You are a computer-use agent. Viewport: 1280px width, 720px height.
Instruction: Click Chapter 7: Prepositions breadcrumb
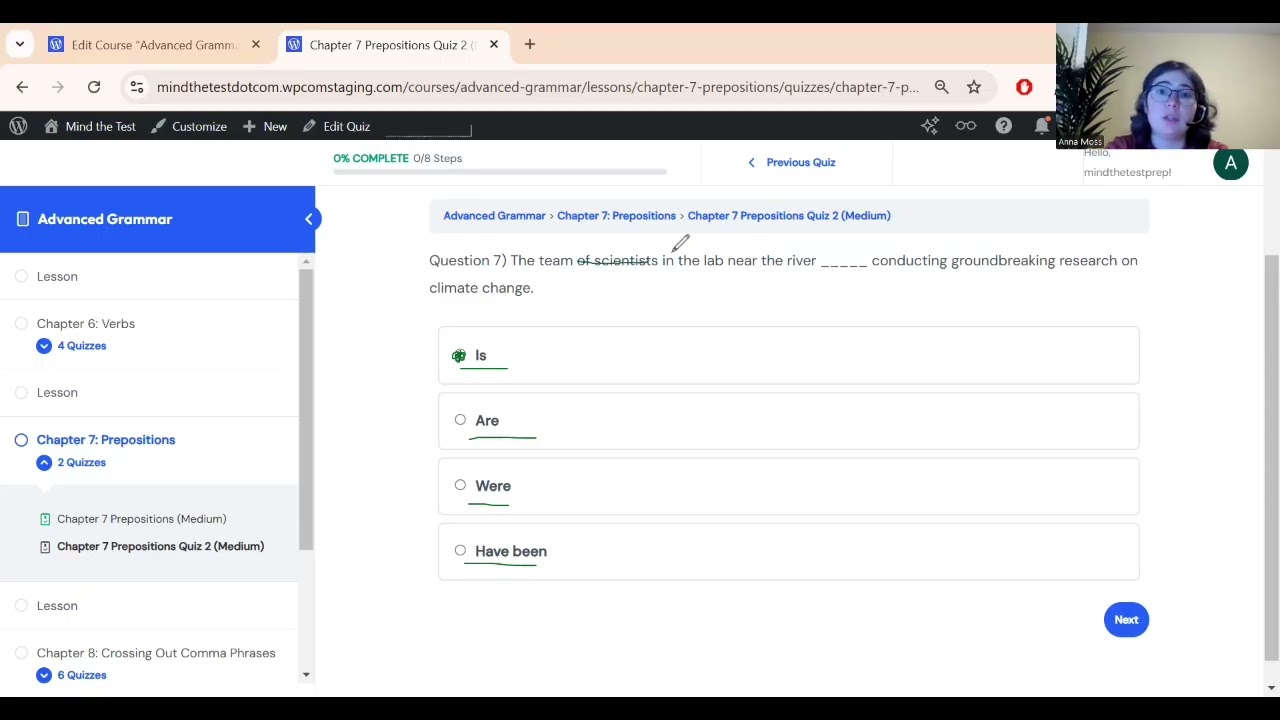point(616,215)
